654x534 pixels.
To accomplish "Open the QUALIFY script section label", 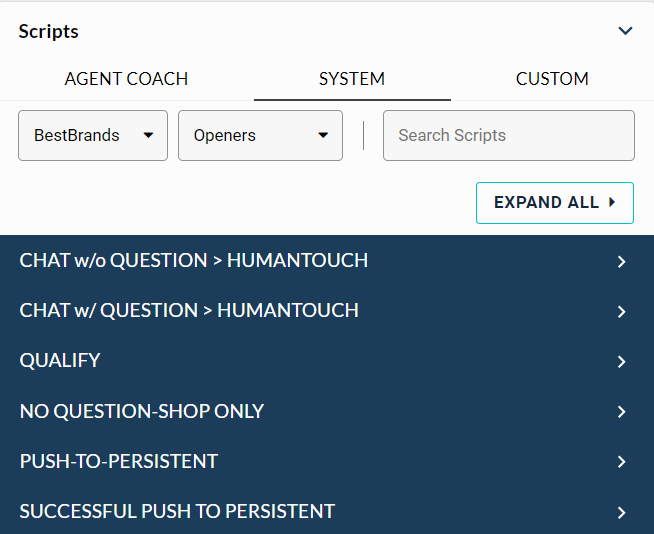I will click(x=60, y=361).
